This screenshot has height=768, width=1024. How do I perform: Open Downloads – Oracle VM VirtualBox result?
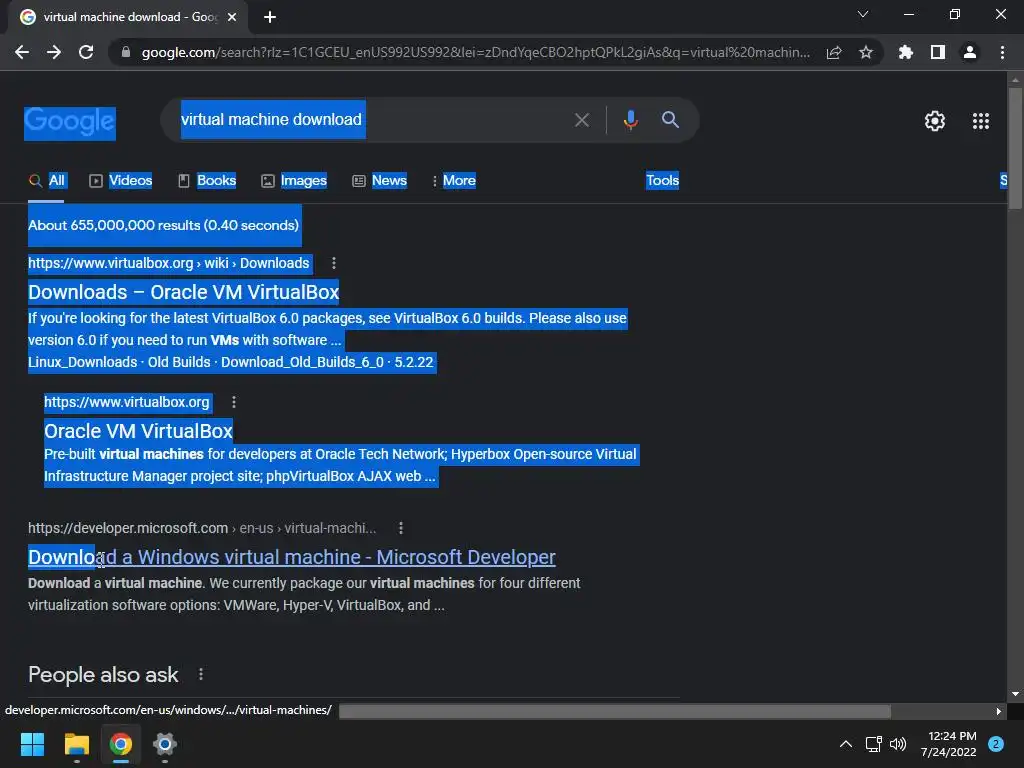(184, 292)
